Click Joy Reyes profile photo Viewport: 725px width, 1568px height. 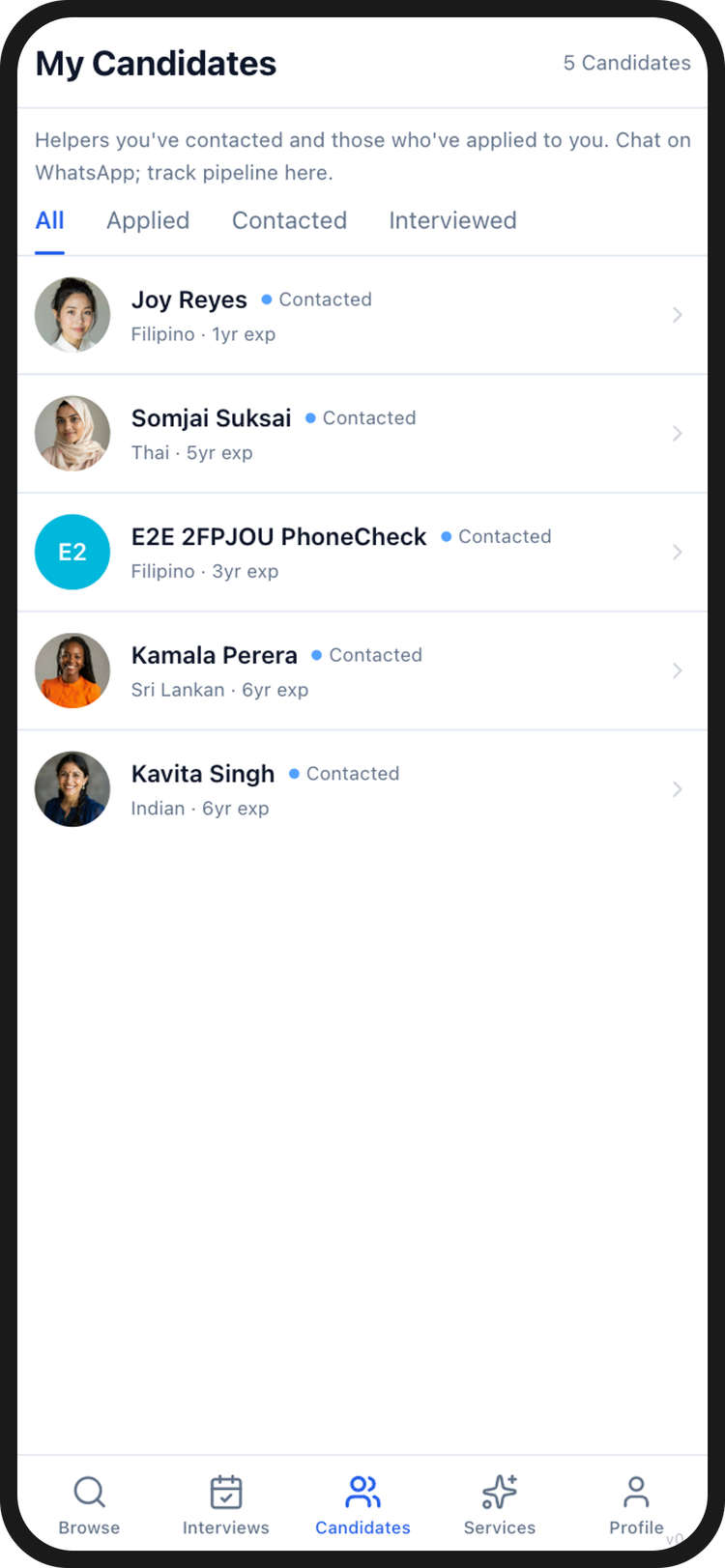point(72,315)
